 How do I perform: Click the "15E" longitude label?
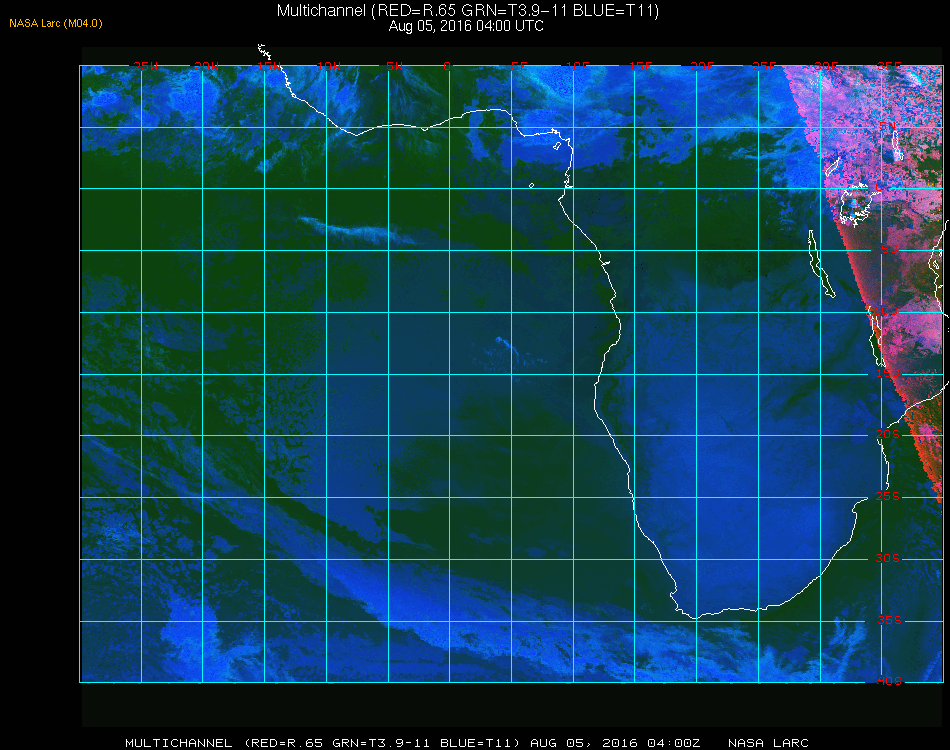(x=640, y=66)
